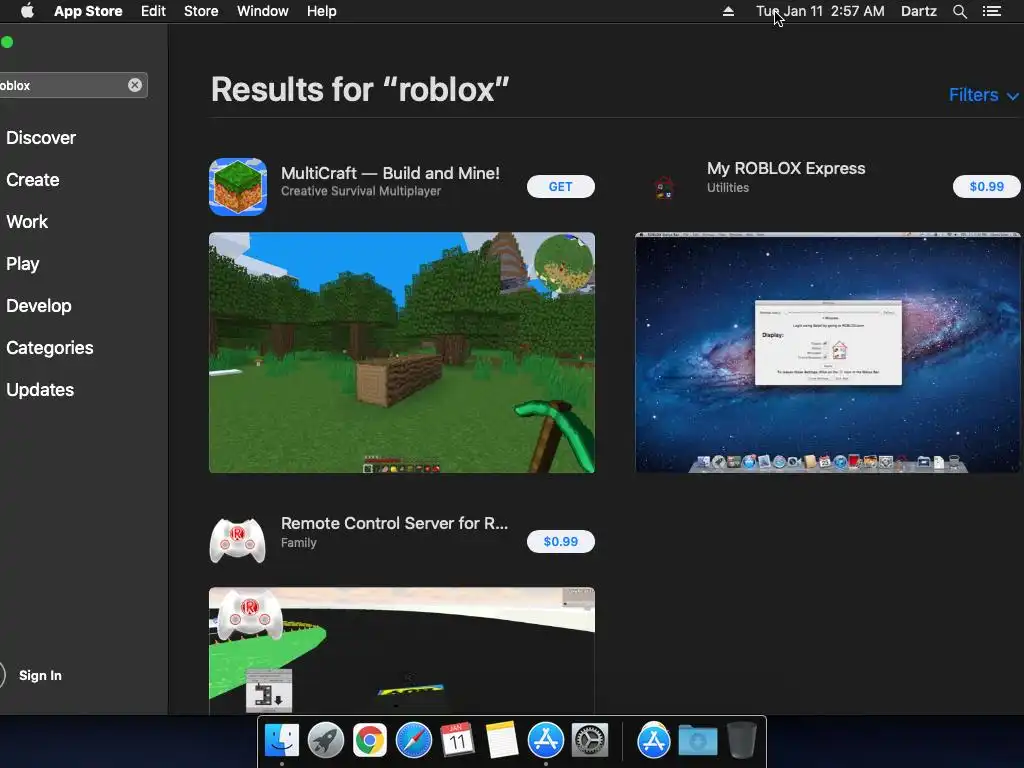Click the Utilities category label
The height and width of the screenshot is (768, 1024).
tap(728, 187)
